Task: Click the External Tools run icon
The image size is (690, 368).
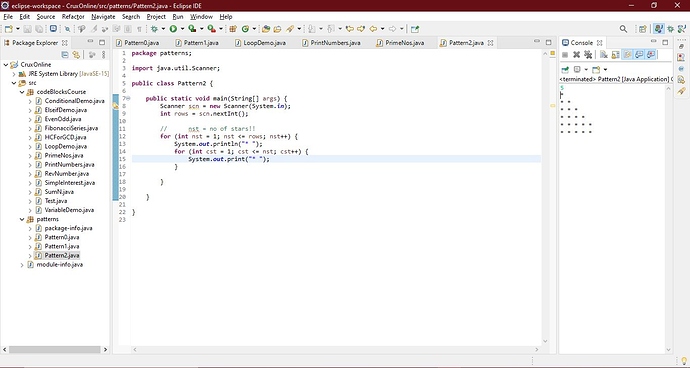Action: pyautogui.click(x=211, y=29)
